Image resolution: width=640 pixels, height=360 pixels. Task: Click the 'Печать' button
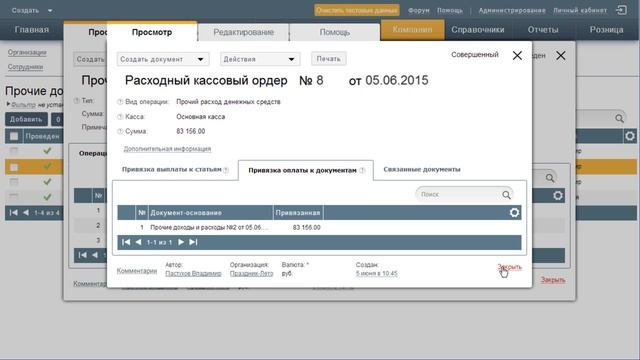coord(329,59)
